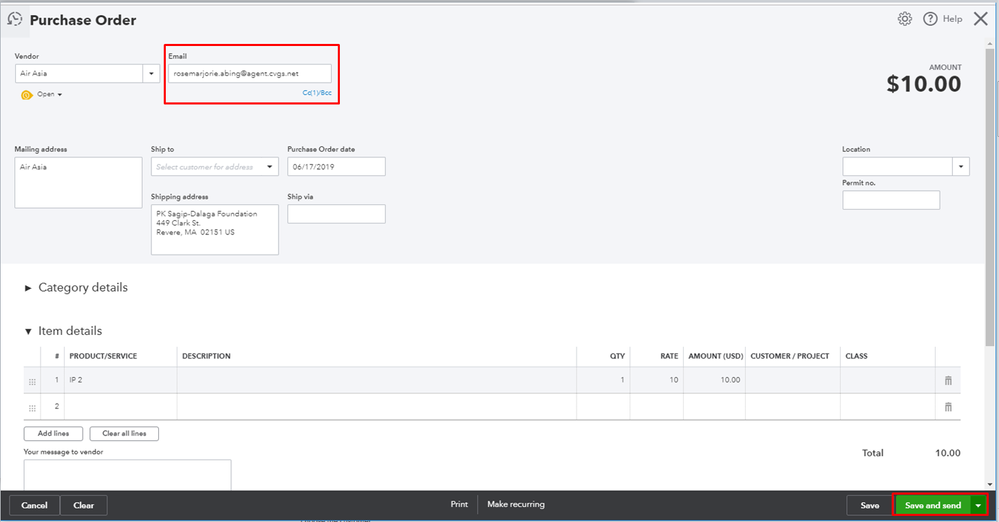This screenshot has height=522, width=999.
Task: Click the QTY cell in line 1
Action: click(603, 380)
